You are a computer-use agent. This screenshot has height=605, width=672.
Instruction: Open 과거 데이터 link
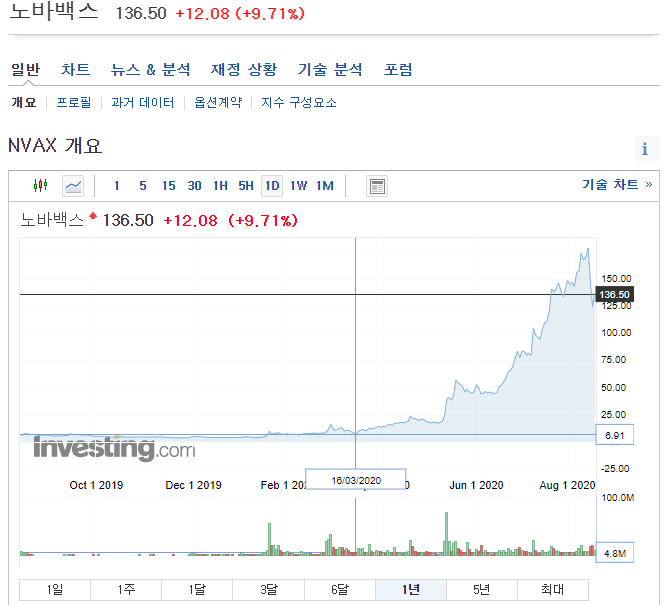pyautogui.click(x=143, y=102)
